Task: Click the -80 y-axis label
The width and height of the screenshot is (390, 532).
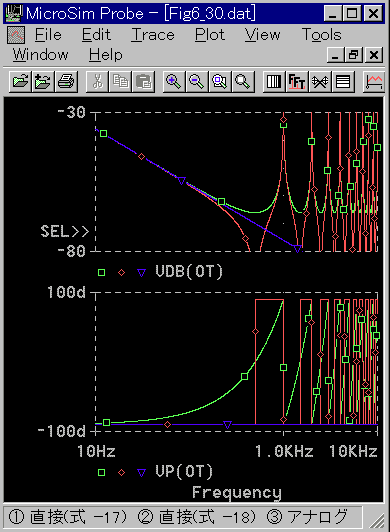Action: [71, 251]
